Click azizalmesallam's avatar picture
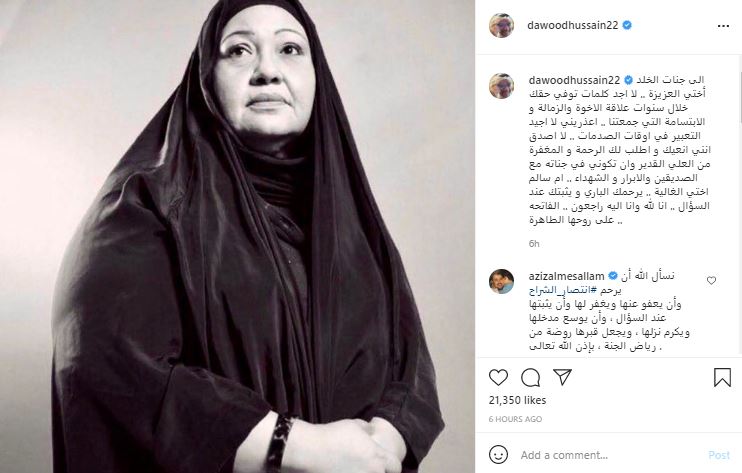The image size is (742, 473). pos(501,281)
